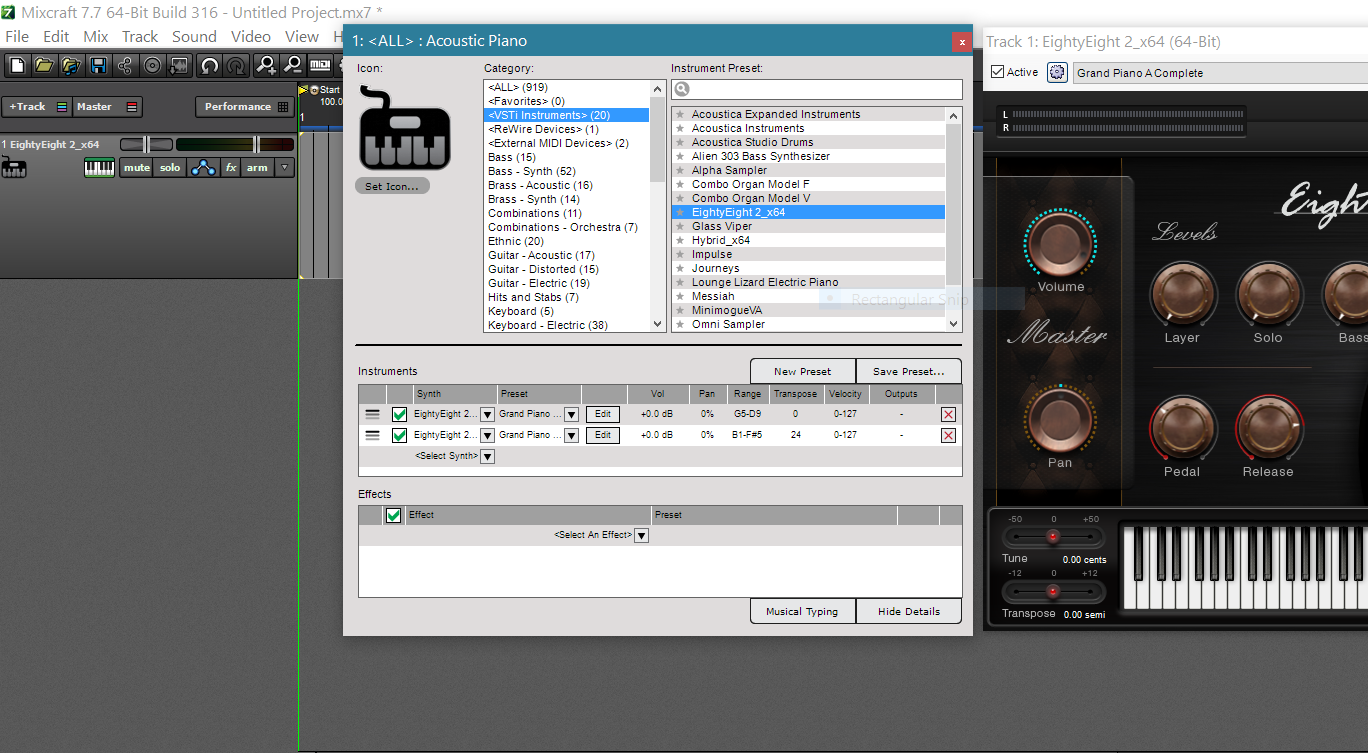Click the Zoom In magnifier icon
The height and width of the screenshot is (753, 1368).
(x=266, y=66)
